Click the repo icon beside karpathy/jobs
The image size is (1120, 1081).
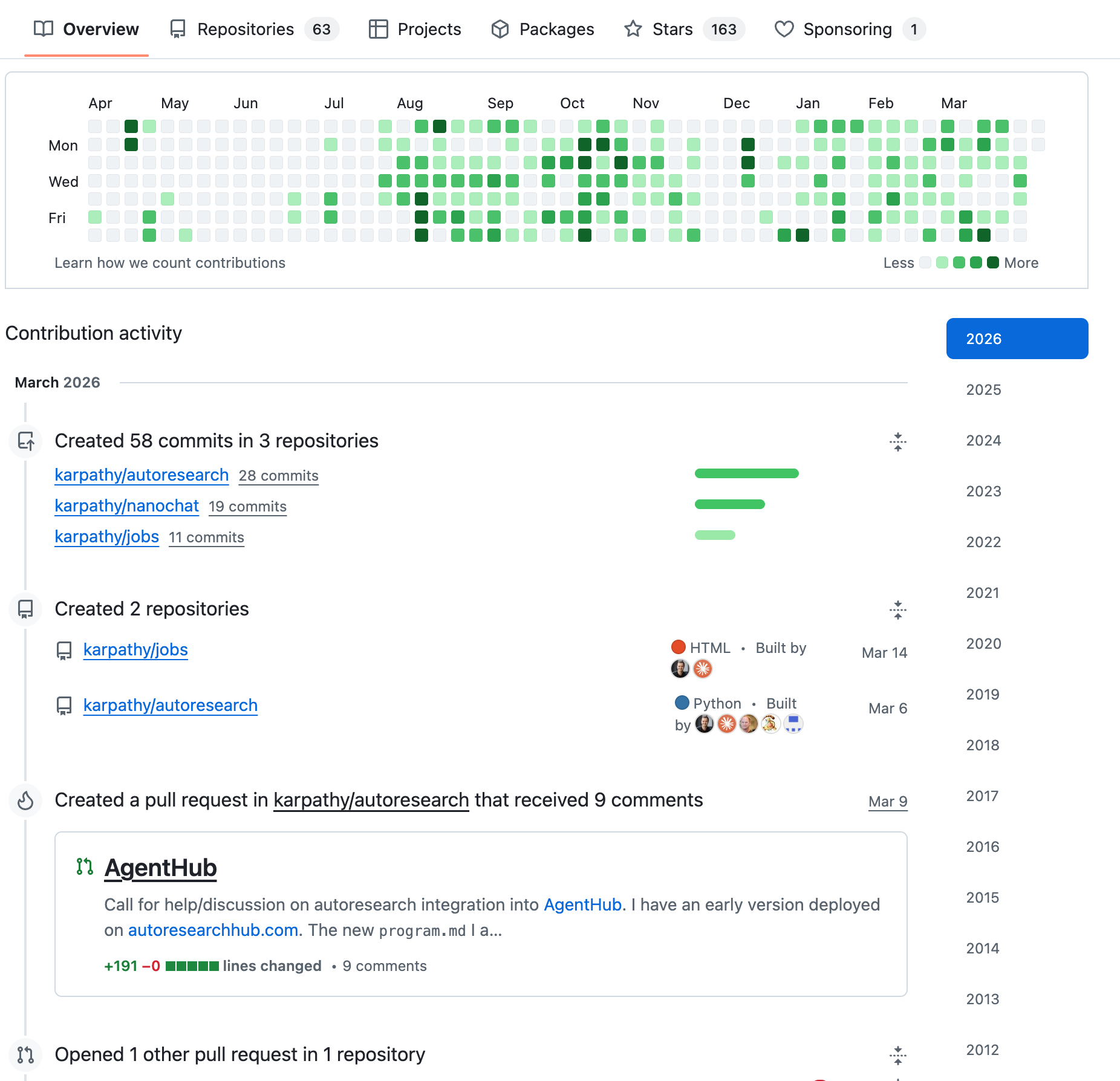pos(64,651)
